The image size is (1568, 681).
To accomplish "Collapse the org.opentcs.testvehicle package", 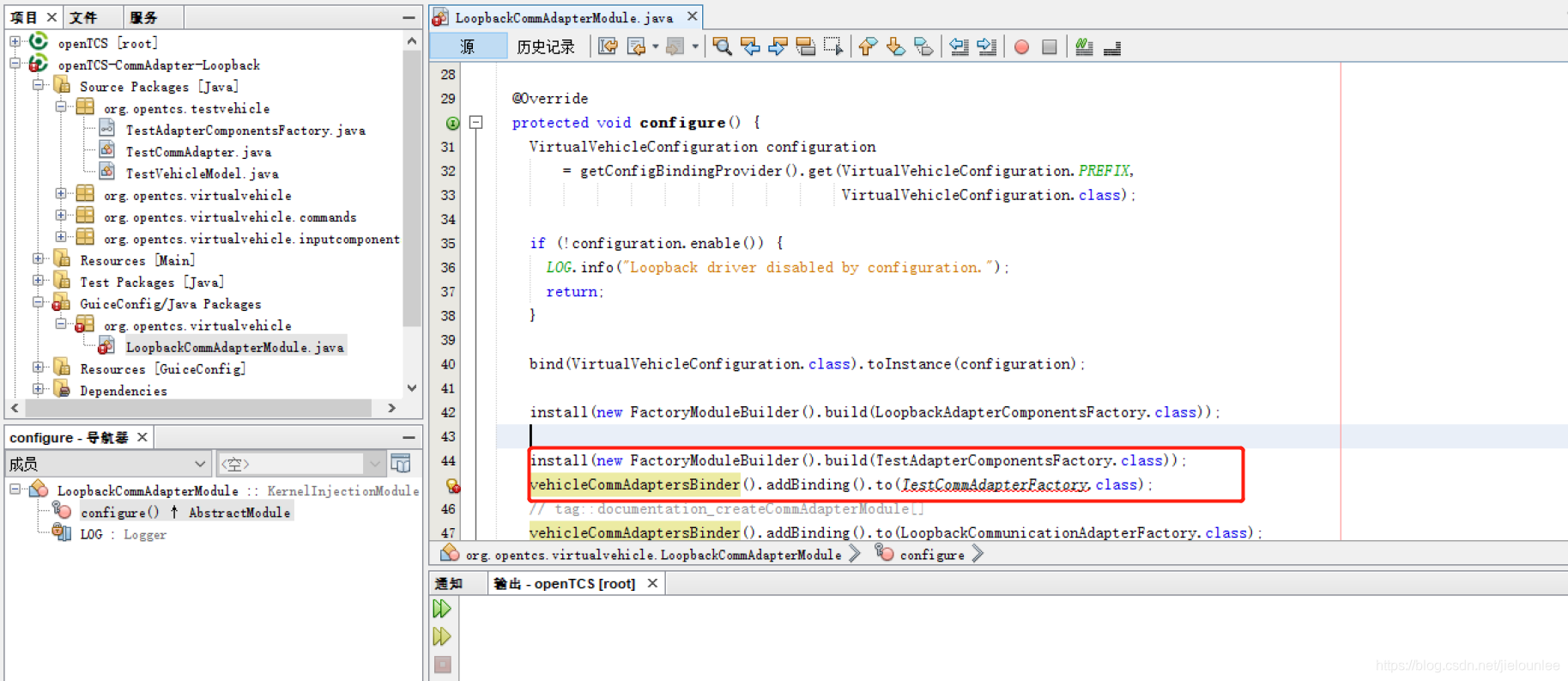I will [61, 106].
